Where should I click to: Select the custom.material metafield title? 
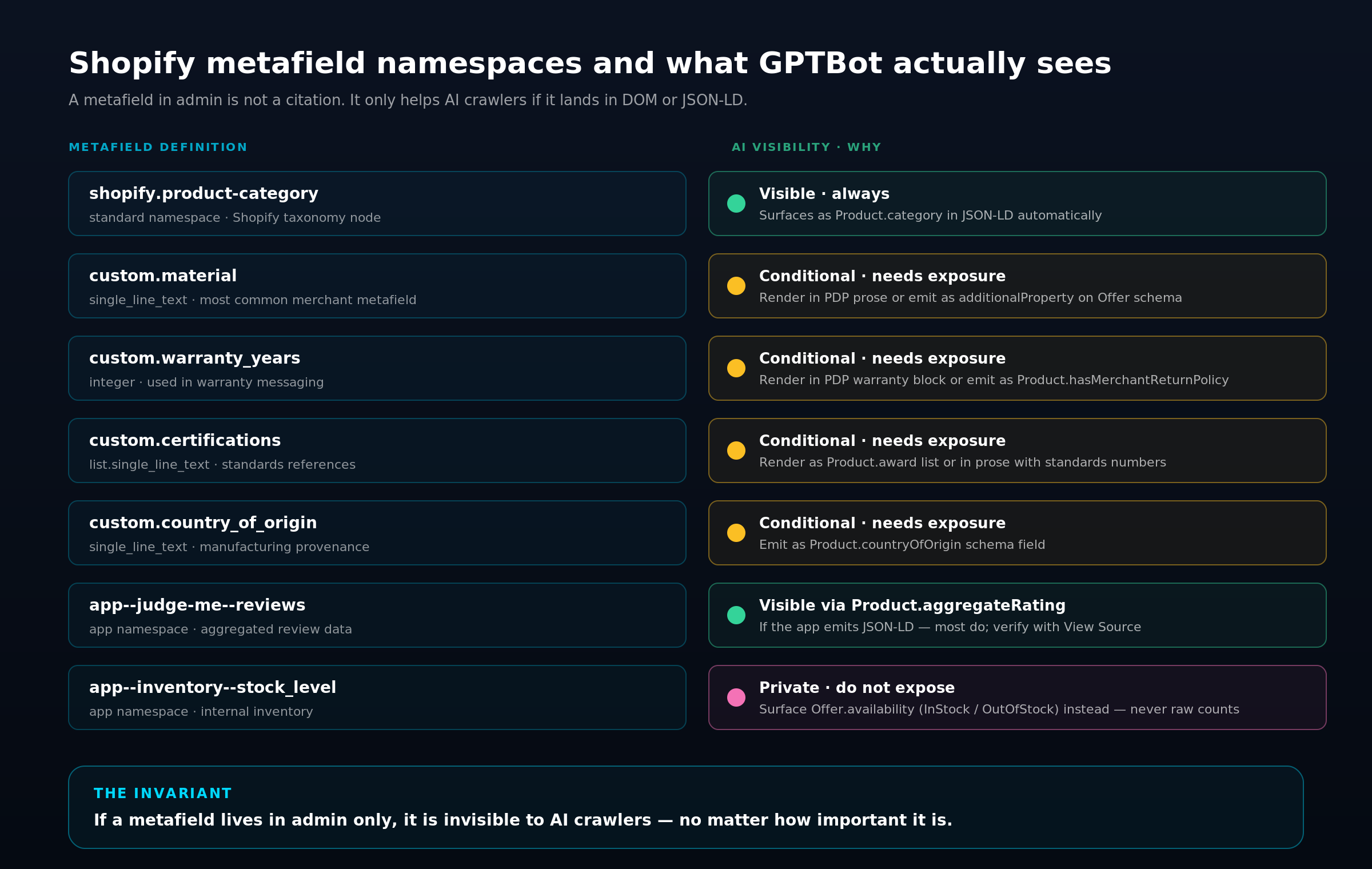tap(163, 276)
